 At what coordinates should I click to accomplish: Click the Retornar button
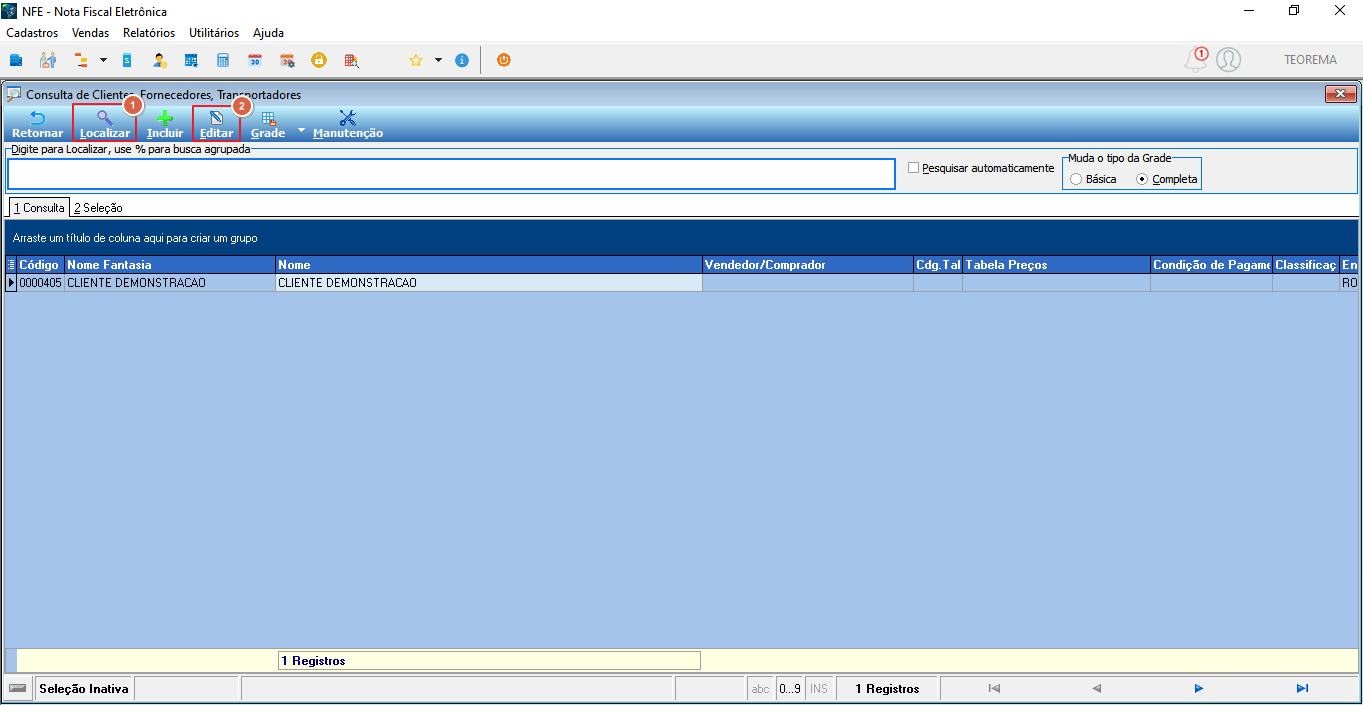[38, 124]
